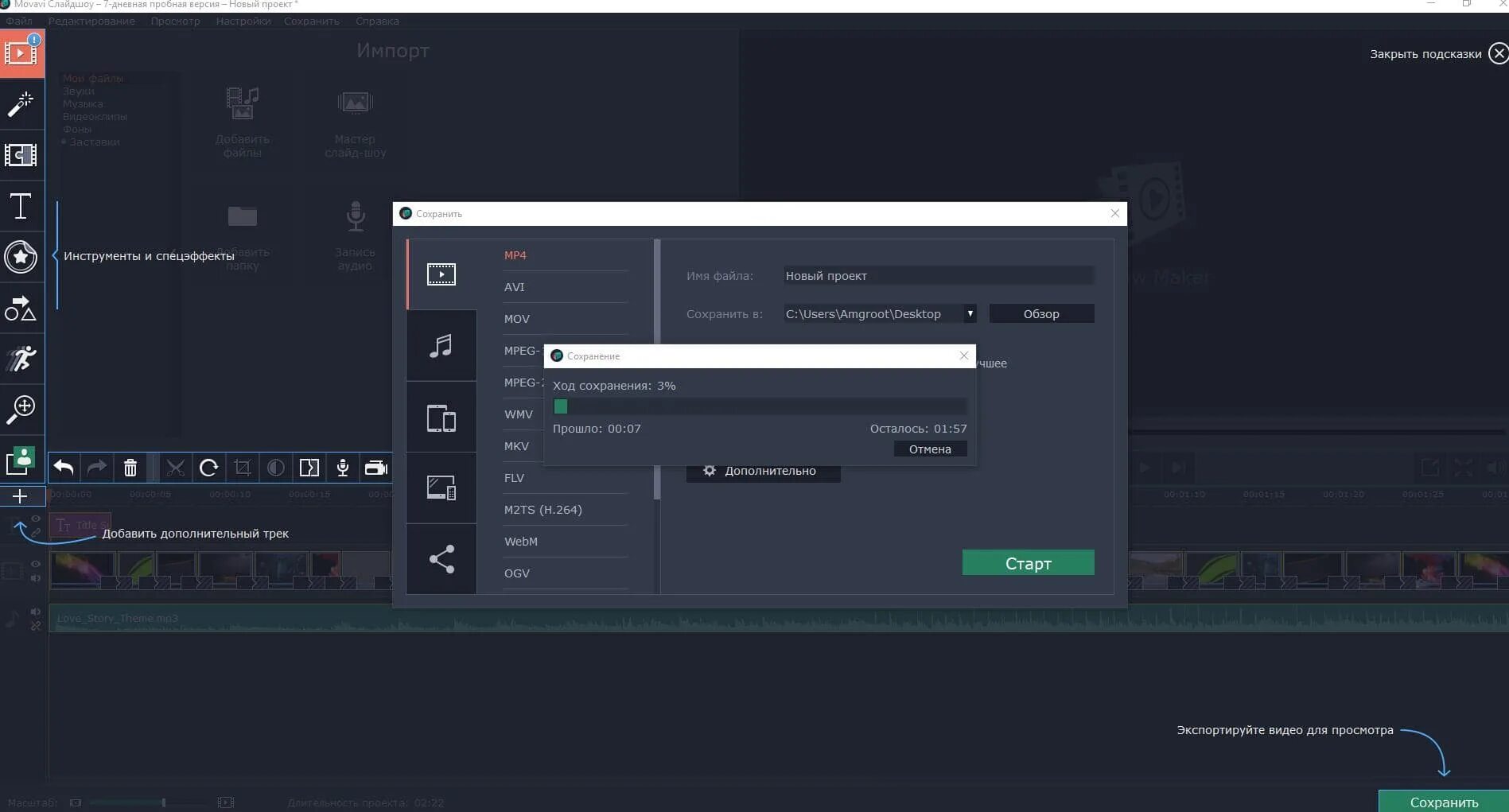Viewport: 1509px width, 812px height.
Task: Select the crop tool in the toolbar
Action: coord(242,468)
